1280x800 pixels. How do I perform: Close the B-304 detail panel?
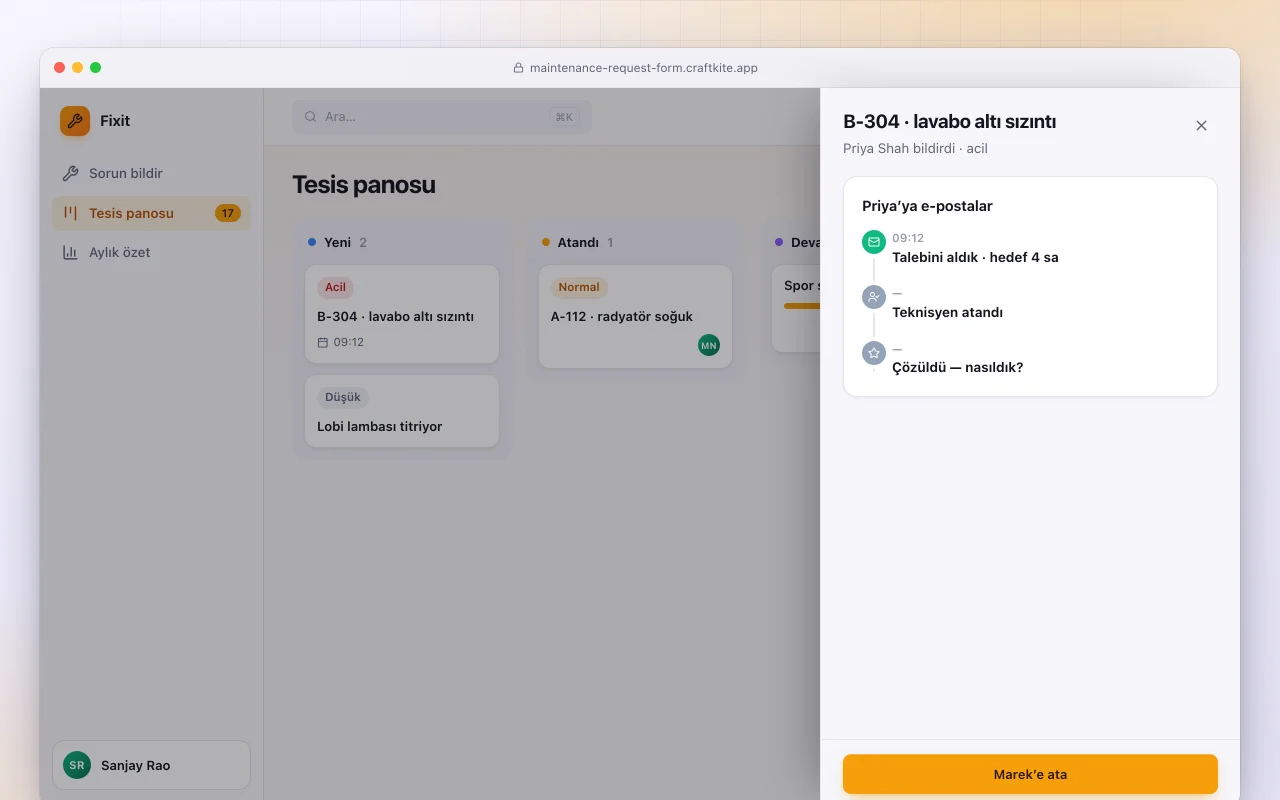coord(1201,125)
